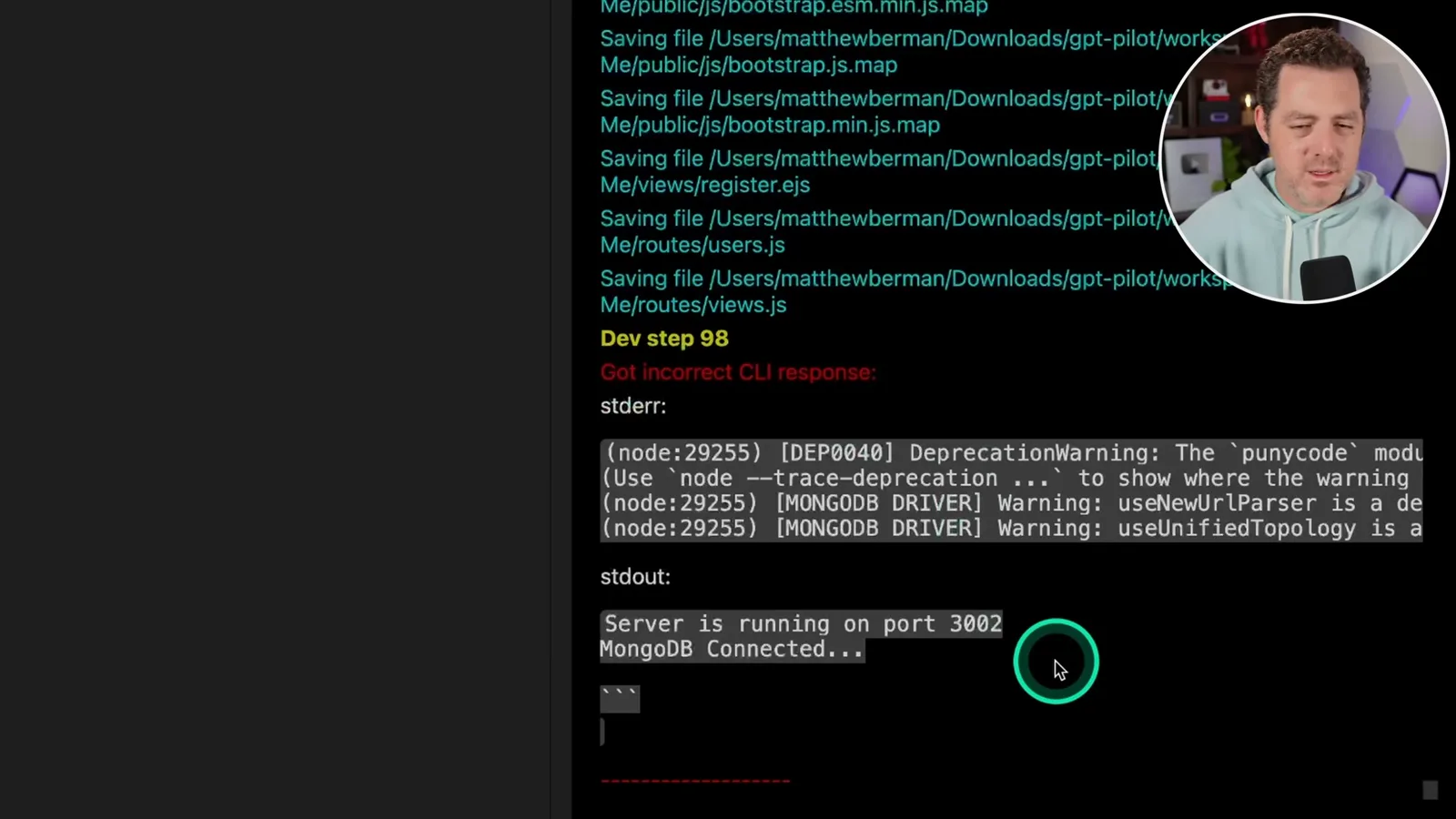Click the saving file views/register.ejs line

(x=880, y=172)
